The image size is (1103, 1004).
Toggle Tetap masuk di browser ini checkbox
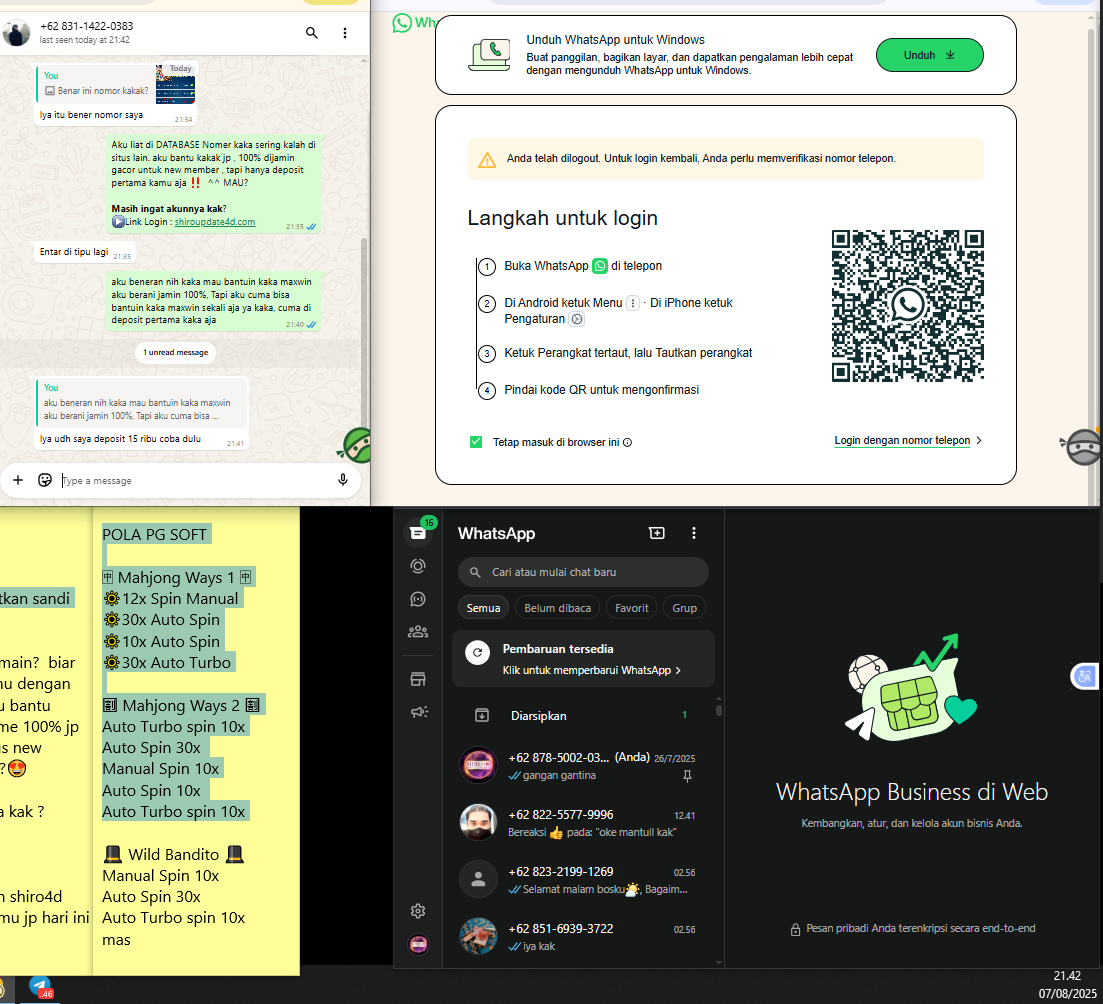pyautogui.click(x=476, y=442)
